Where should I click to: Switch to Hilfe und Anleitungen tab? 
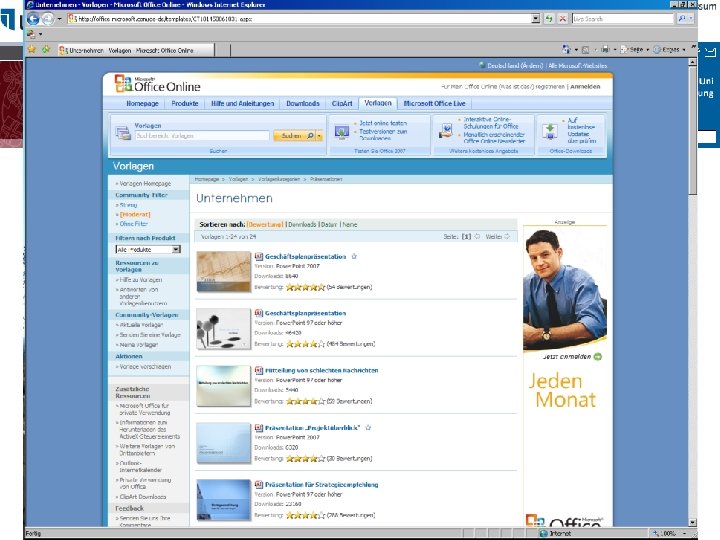(242, 103)
